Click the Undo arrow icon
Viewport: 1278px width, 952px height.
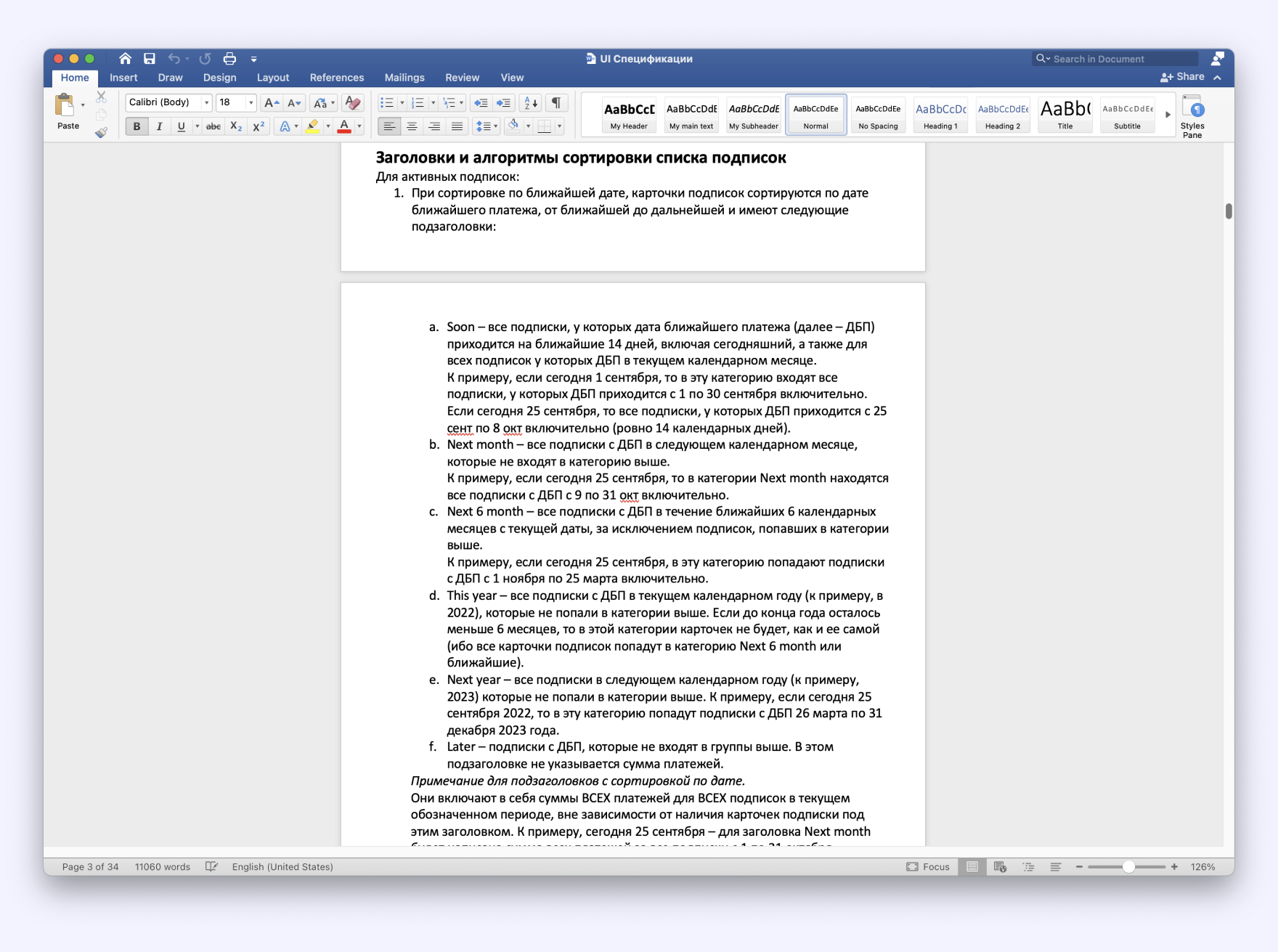pyautogui.click(x=174, y=59)
